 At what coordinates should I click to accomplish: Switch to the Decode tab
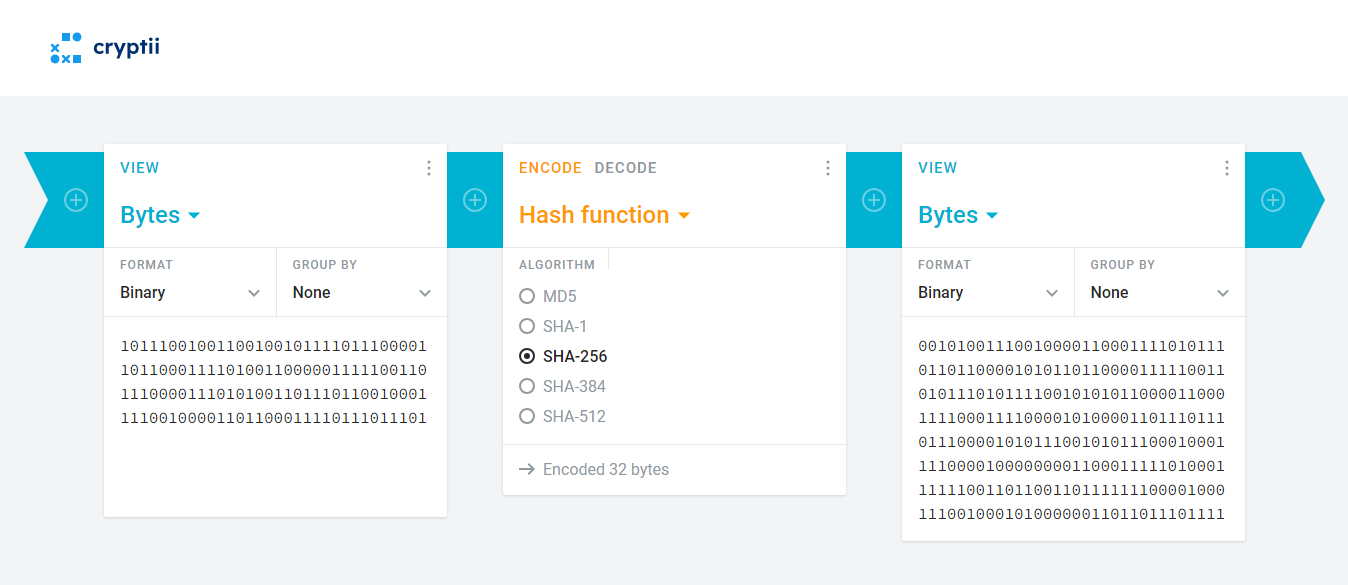pyautogui.click(x=625, y=168)
